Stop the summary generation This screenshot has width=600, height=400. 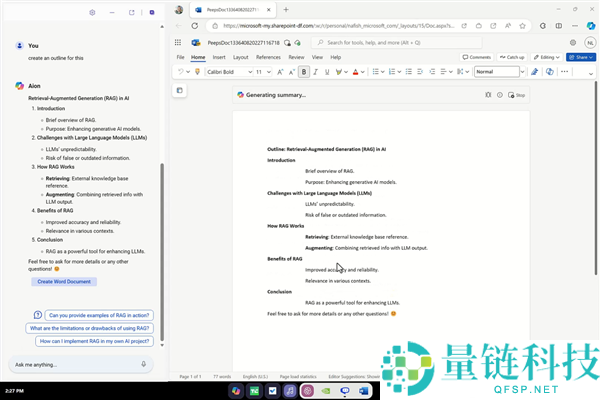tap(517, 95)
